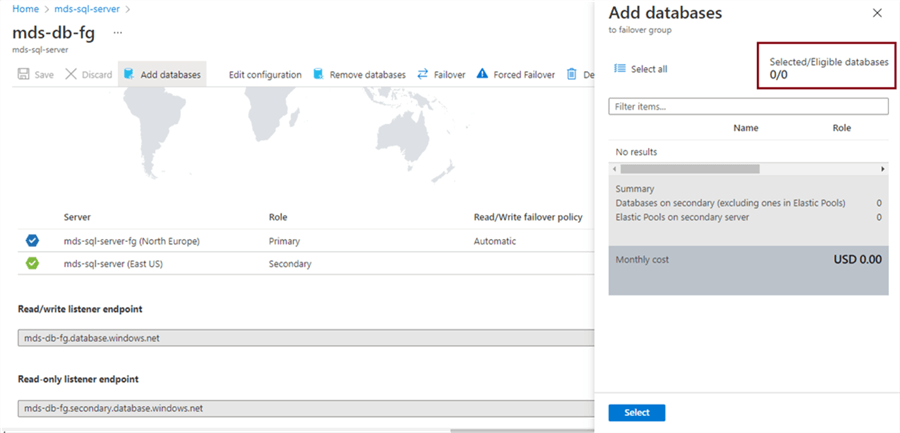This screenshot has width=900, height=433.
Task: Click the Forced Failover warning icon
Action: click(x=482, y=74)
